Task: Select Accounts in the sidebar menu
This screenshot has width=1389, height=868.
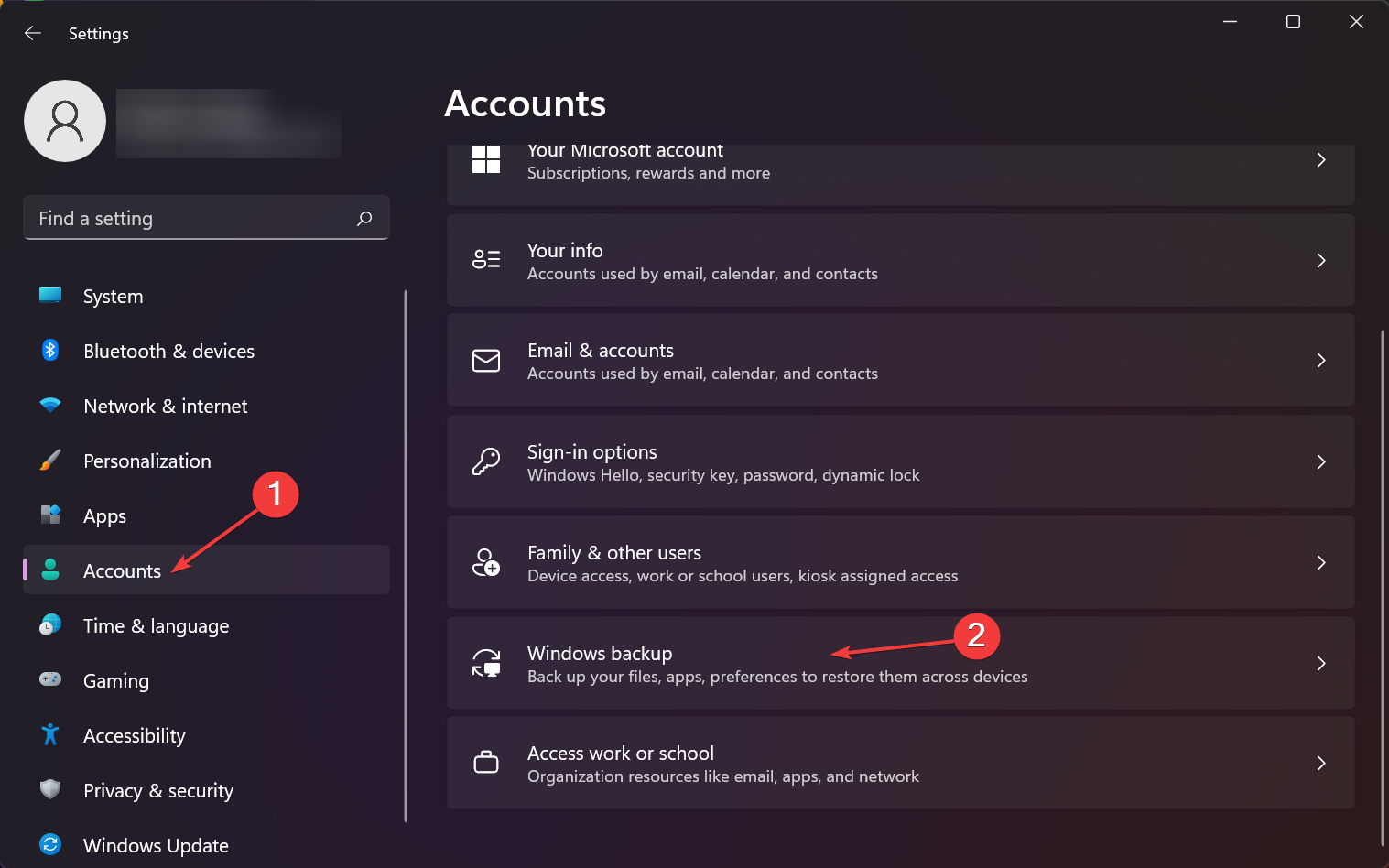Action: (122, 570)
